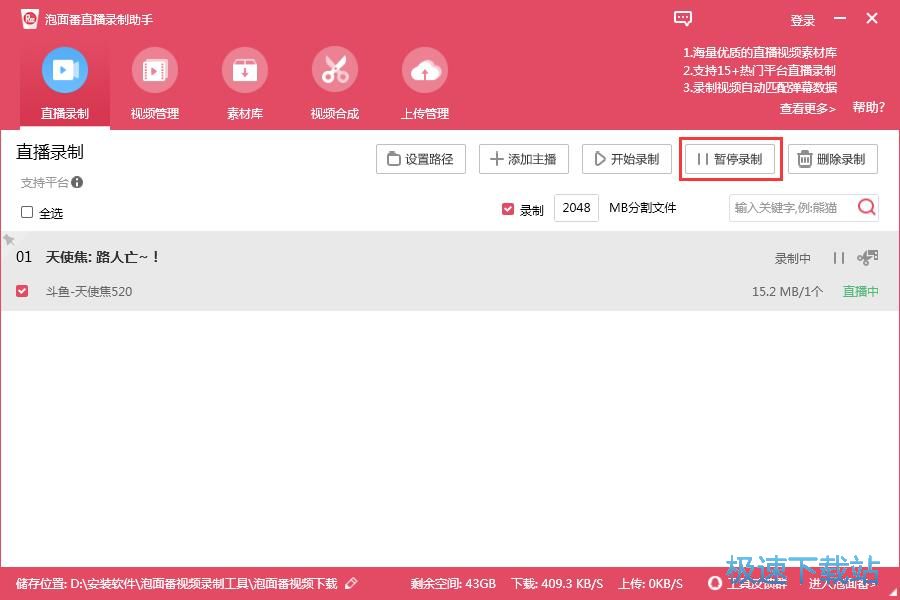Click 暂停录制 button
This screenshot has height=600, width=900.
730,159
